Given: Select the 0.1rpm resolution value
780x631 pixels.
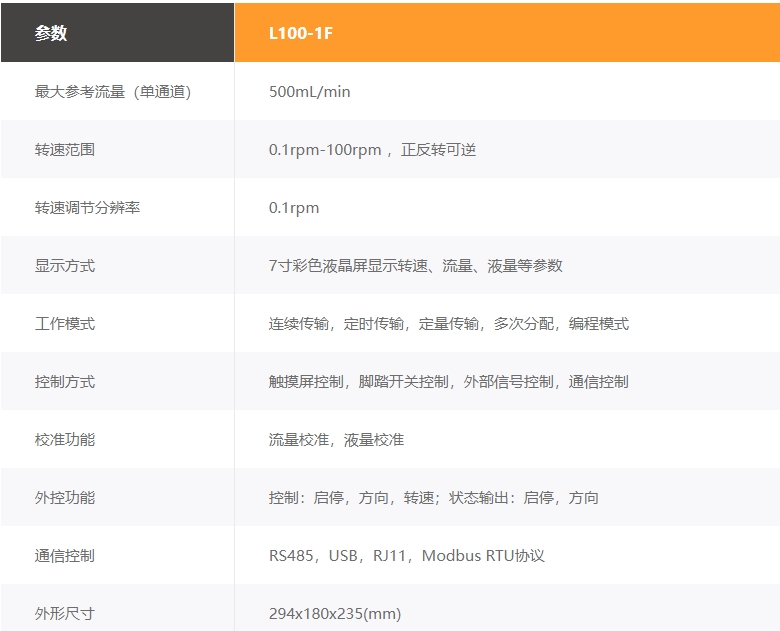Looking at the screenshot, I should (x=294, y=208).
